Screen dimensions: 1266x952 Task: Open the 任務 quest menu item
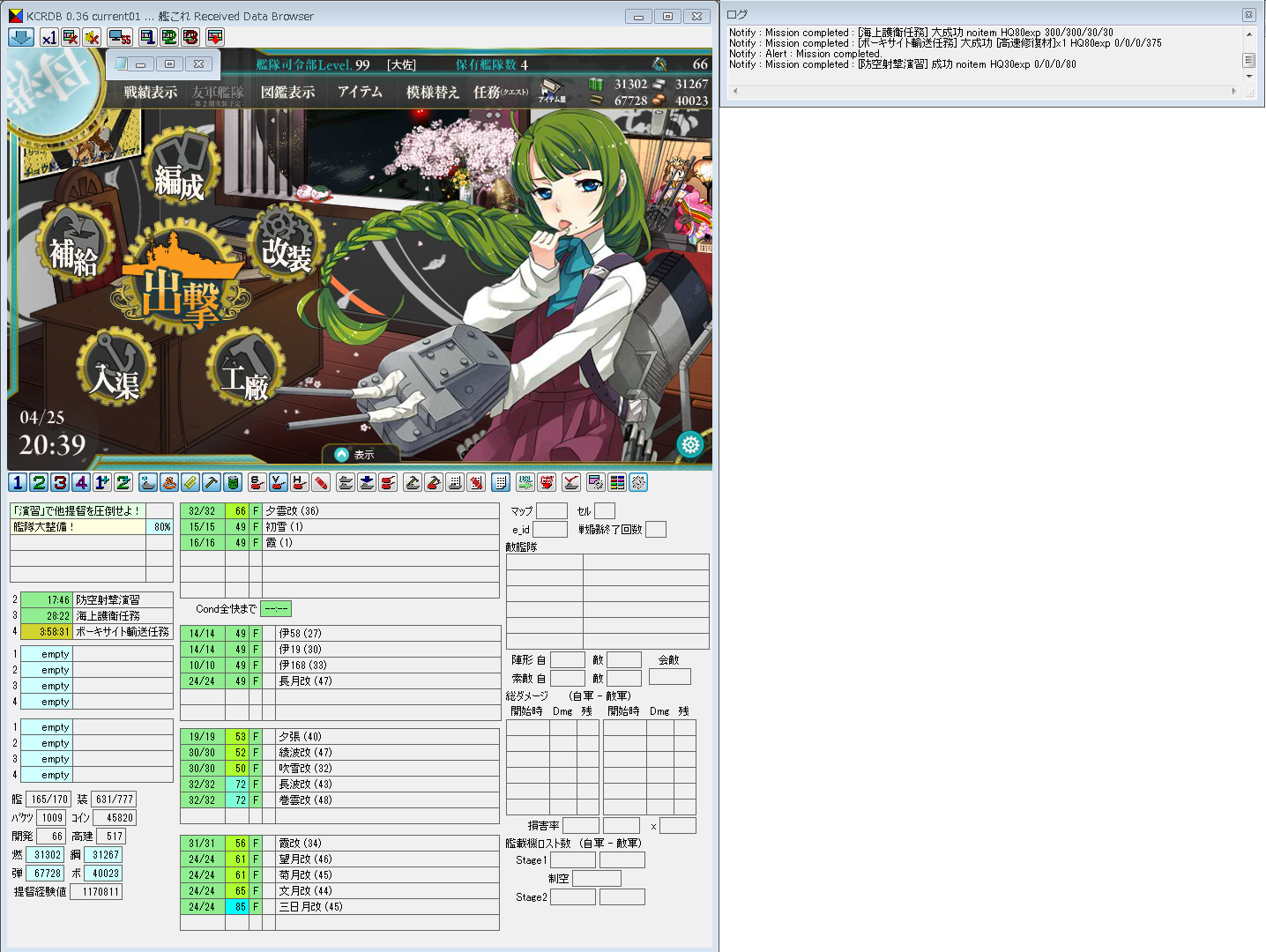(501, 93)
